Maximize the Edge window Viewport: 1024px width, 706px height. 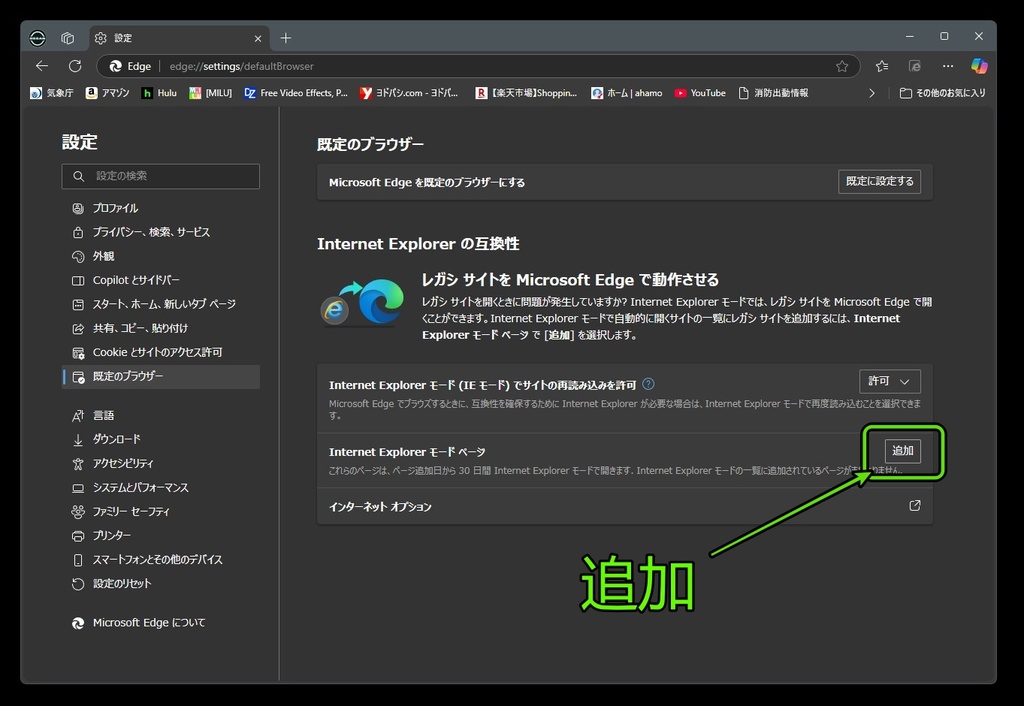tap(944, 37)
